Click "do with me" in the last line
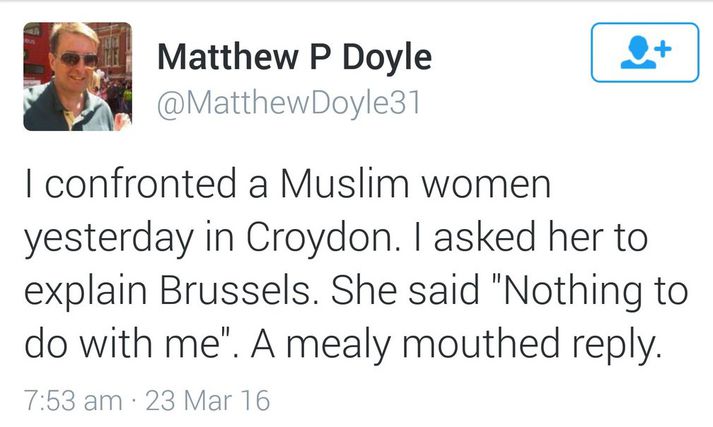 (122, 343)
